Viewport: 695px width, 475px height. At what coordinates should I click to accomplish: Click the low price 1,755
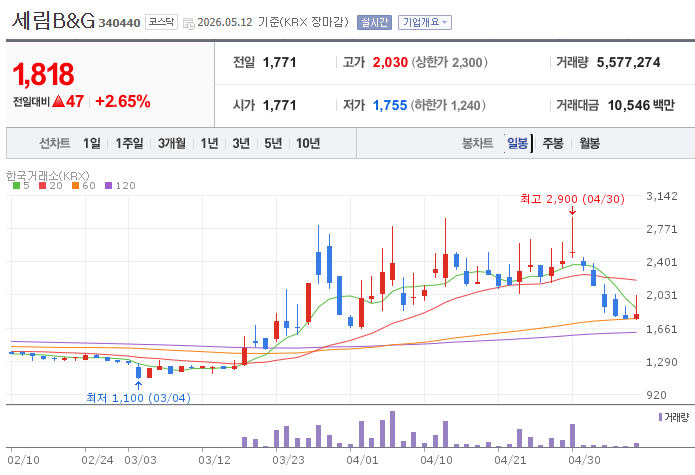(x=390, y=105)
